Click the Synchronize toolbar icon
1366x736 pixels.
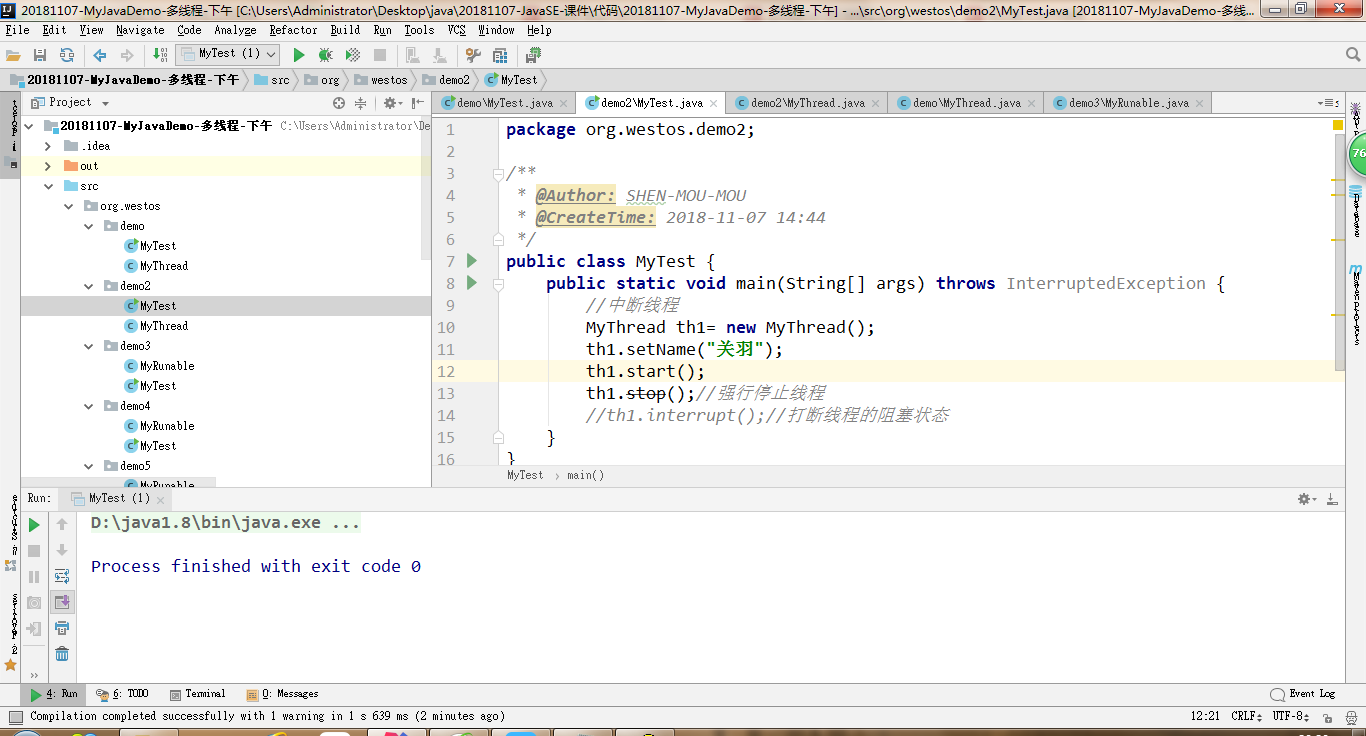pos(66,55)
